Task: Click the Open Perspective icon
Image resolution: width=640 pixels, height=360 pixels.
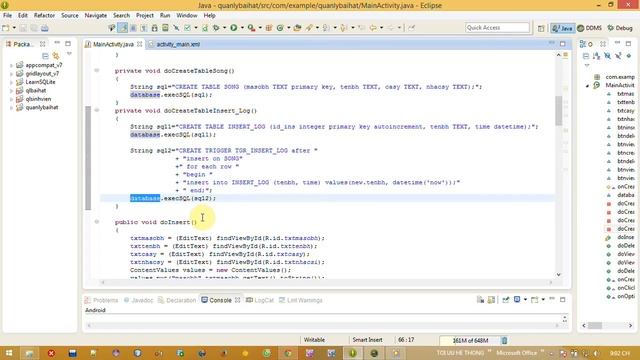Action: [541, 28]
